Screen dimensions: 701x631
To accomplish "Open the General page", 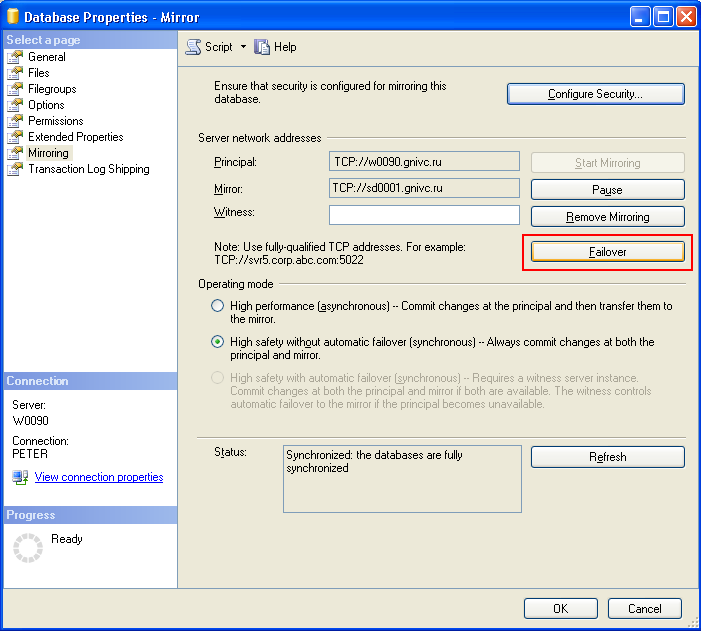I will pos(47,57).
